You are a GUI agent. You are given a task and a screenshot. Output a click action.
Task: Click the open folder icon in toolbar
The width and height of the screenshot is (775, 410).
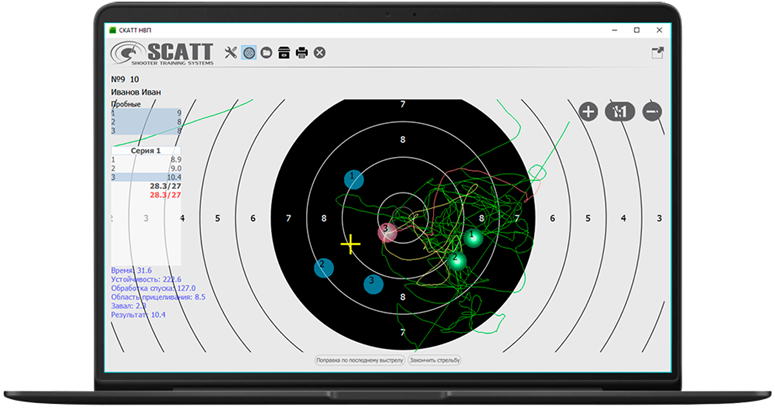pos(266,52)
